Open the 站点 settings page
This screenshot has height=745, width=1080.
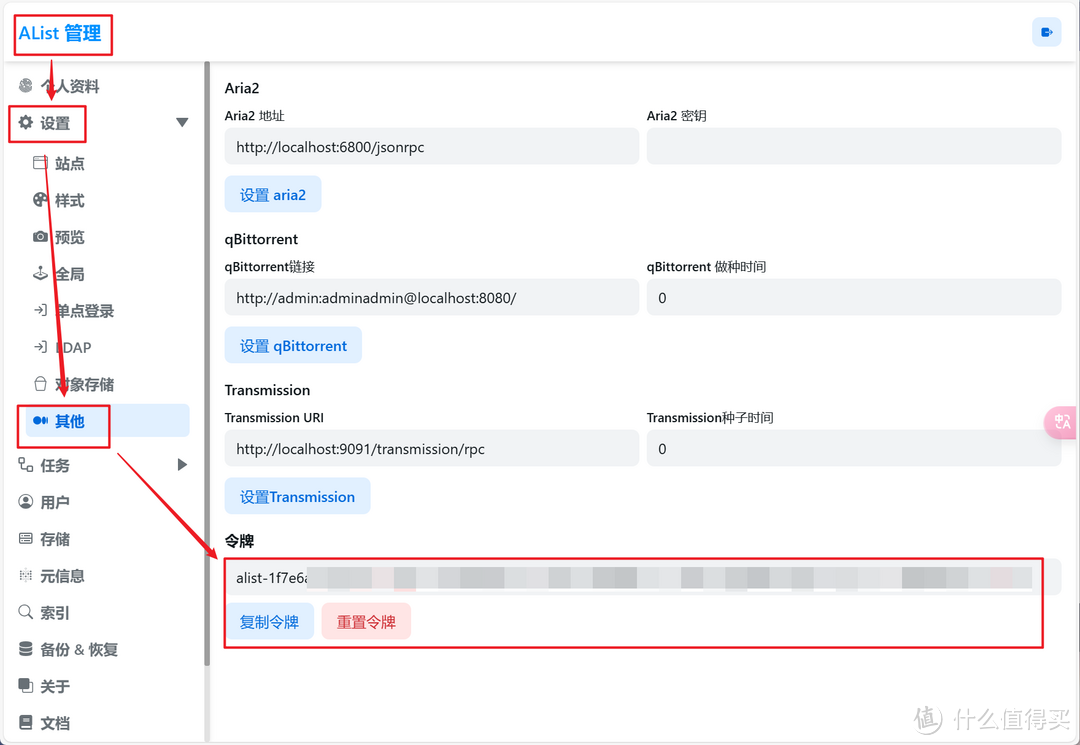(69, 164)
